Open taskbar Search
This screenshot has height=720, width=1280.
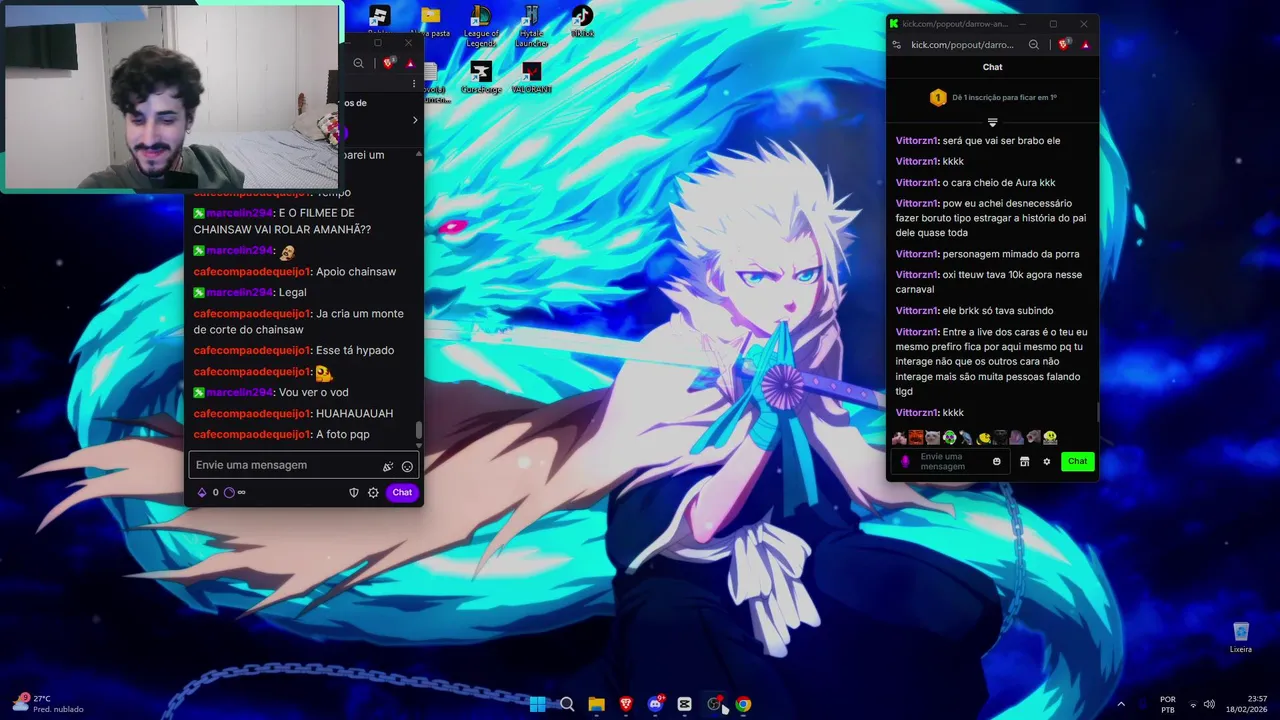click(567, 704)
